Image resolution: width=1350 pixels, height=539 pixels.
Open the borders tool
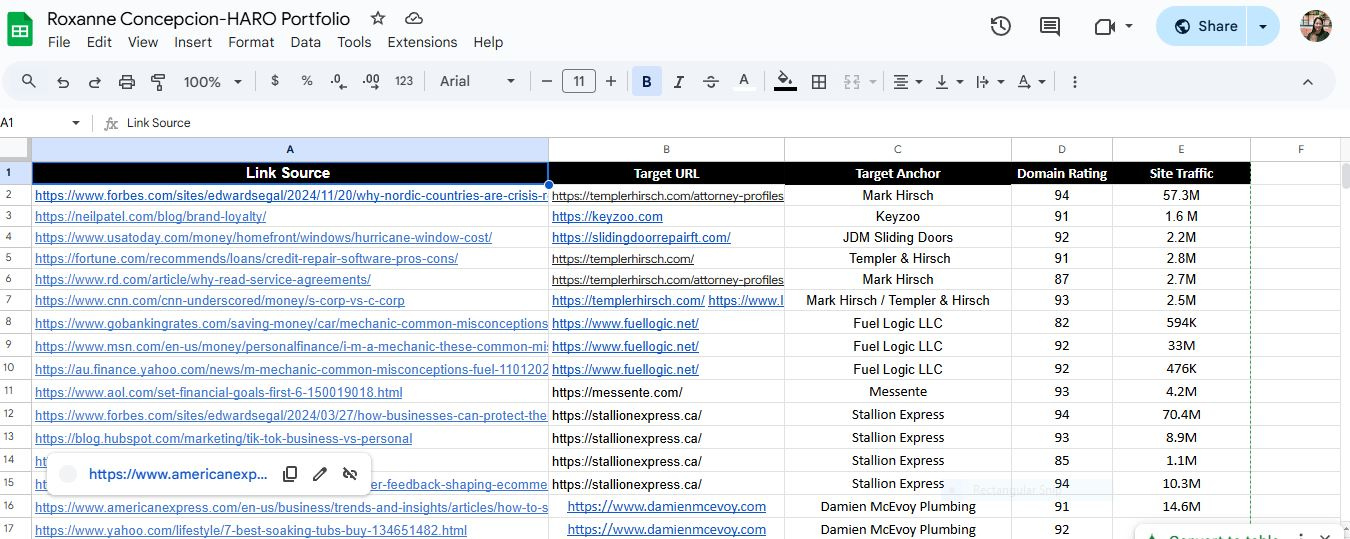pyautogui.click(x=819, y=82)
